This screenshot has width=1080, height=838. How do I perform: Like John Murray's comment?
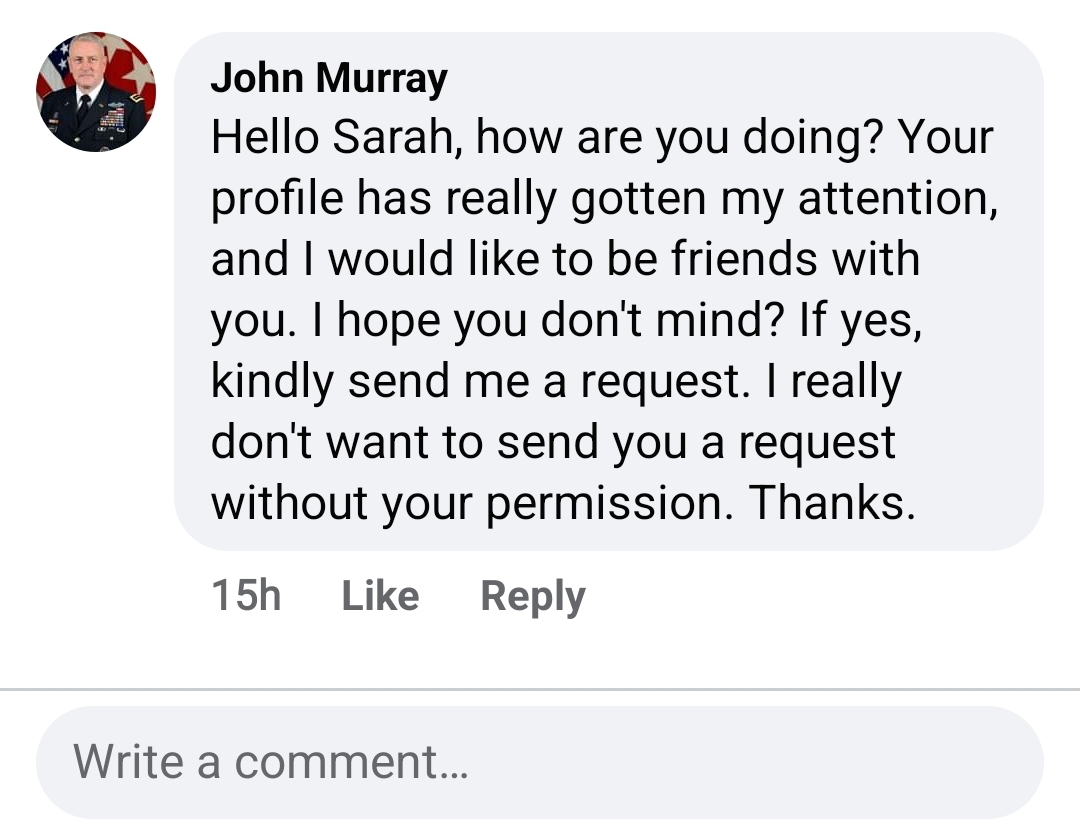(x=380, y=596)
